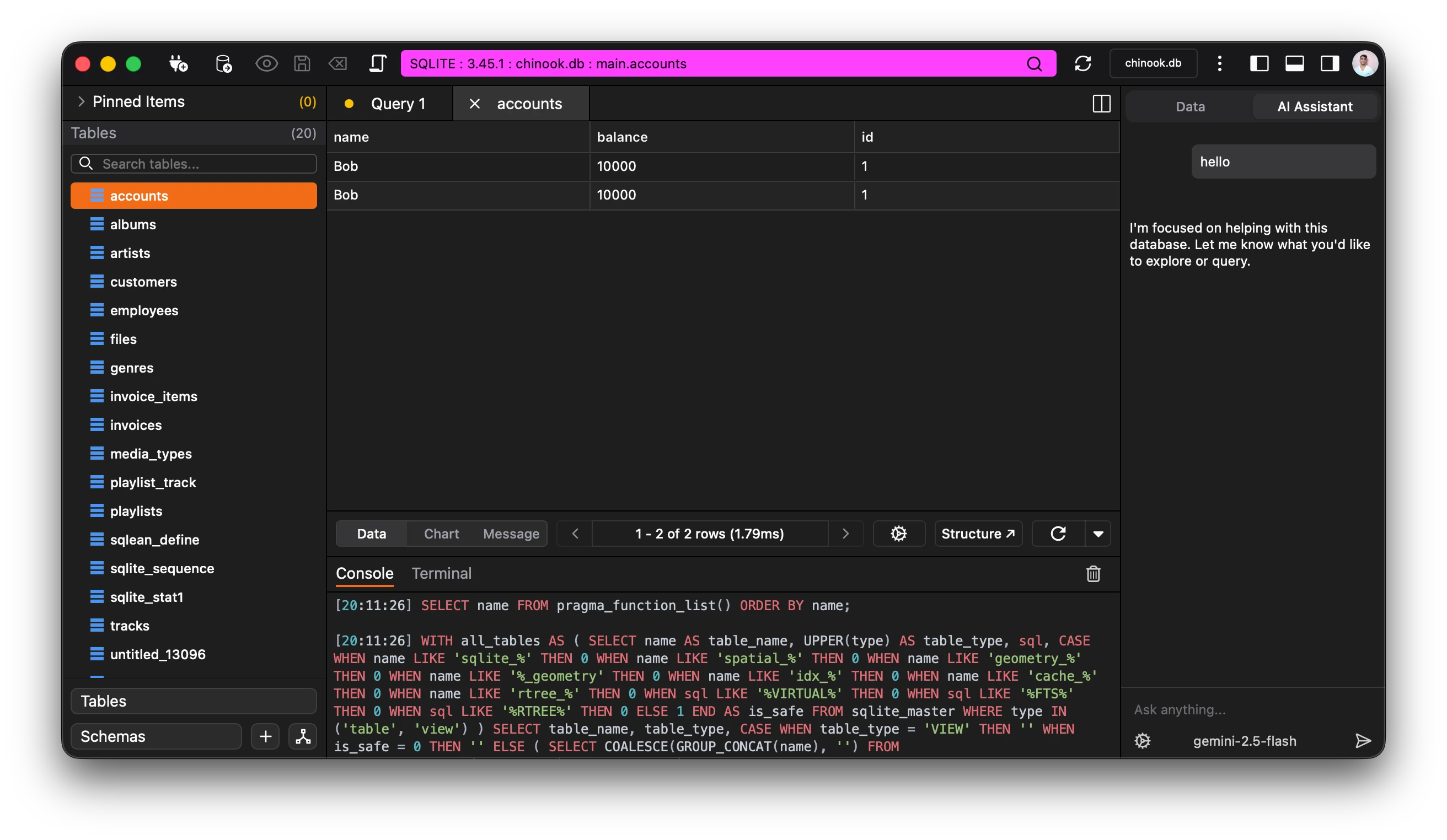Click the refresh connection icon near chinook.db
1447x840 pixels.
click(1083, 63)
